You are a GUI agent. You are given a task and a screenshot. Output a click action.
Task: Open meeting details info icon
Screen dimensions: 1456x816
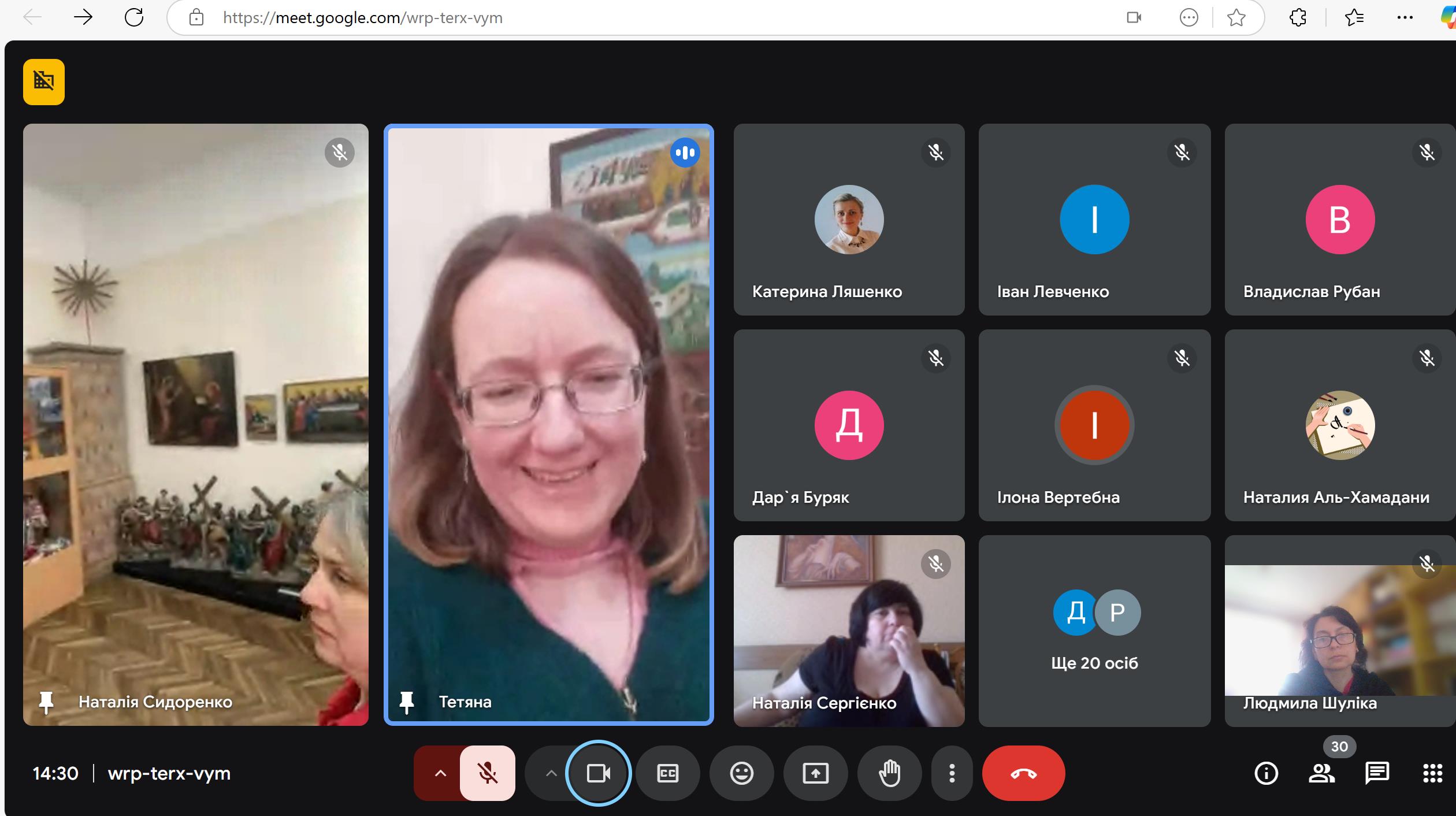(1266, 773)
